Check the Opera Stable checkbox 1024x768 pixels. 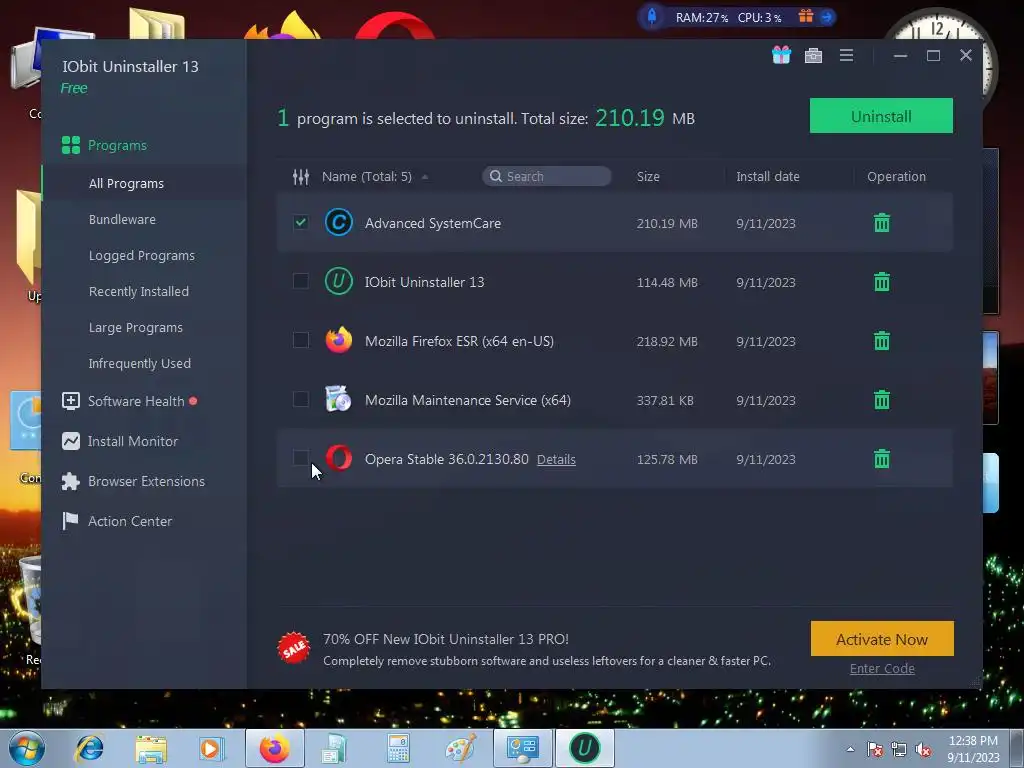(300, 457)
